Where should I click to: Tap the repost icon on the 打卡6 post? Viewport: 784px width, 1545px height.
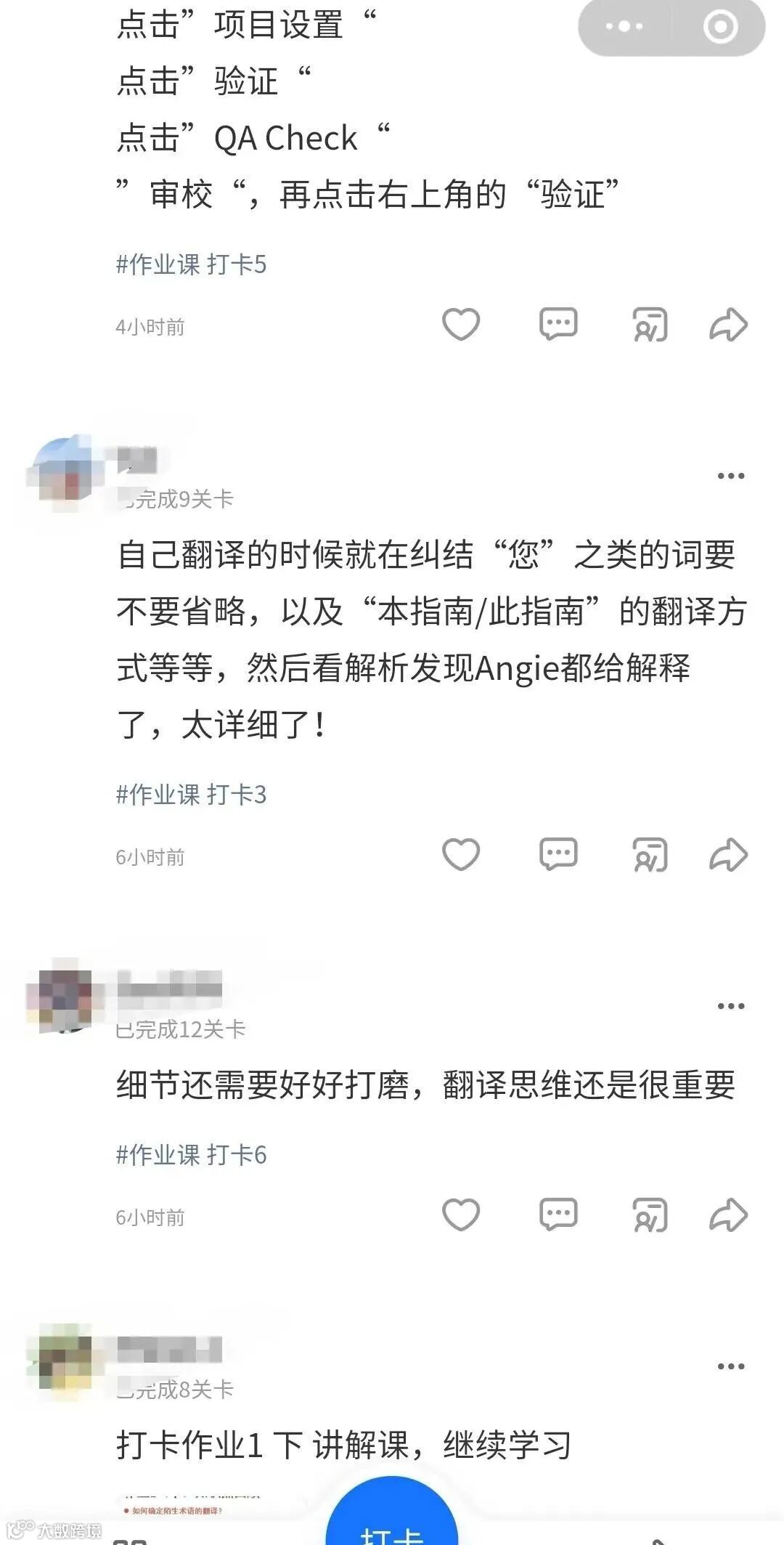[x=650, y=1215]
